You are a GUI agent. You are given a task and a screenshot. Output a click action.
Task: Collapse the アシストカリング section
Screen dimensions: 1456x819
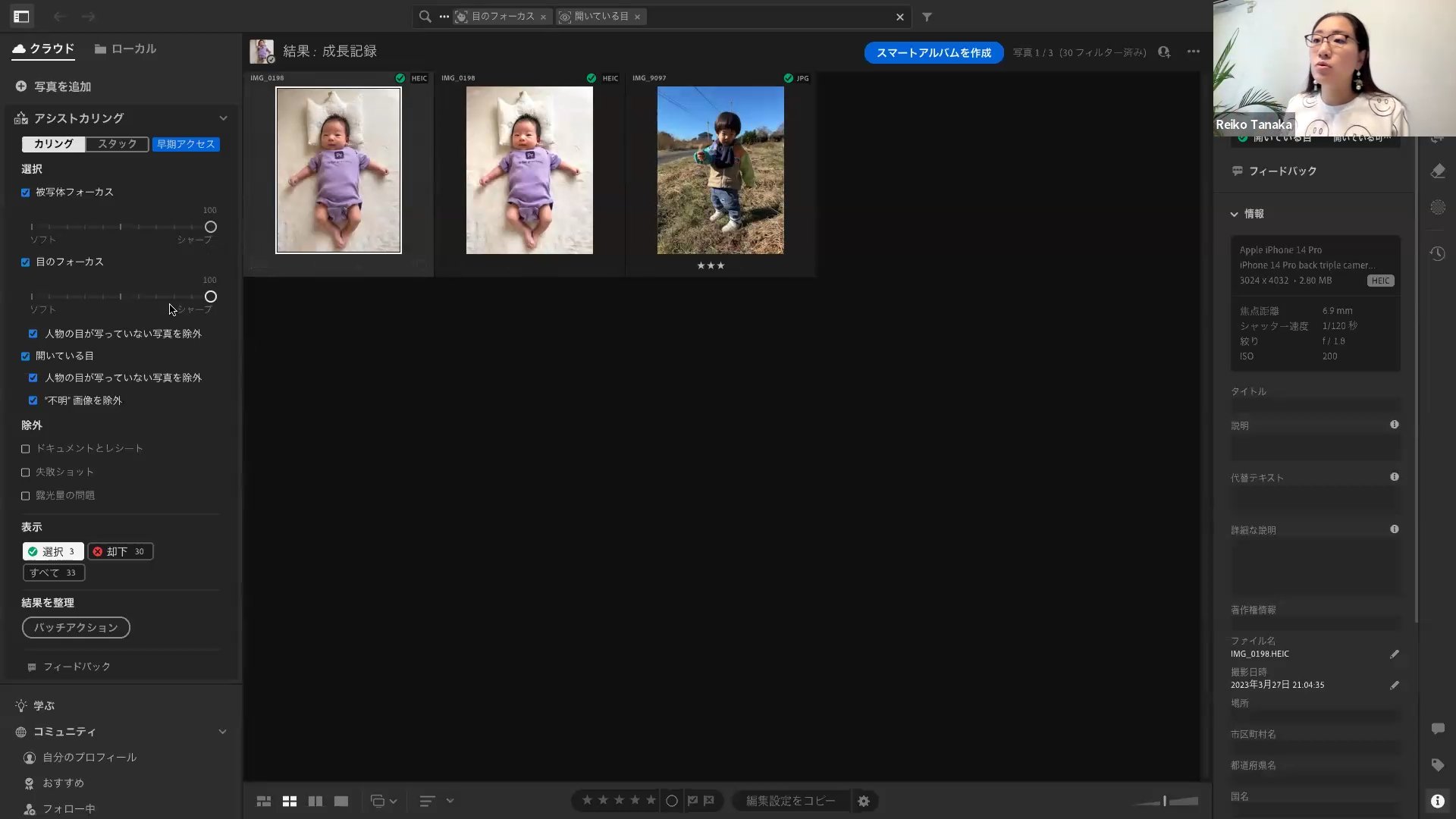click(x=223, y=118)
